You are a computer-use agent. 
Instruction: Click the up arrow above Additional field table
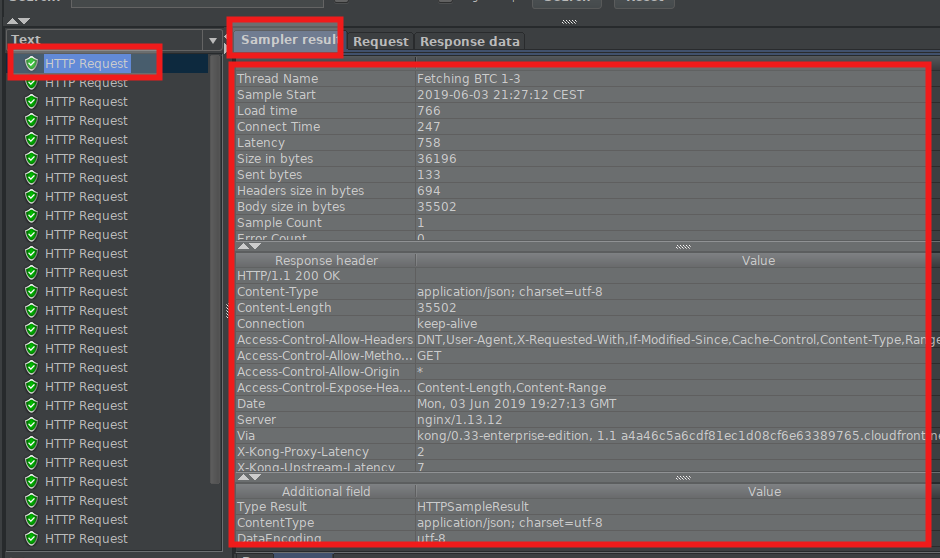[243, 478]
